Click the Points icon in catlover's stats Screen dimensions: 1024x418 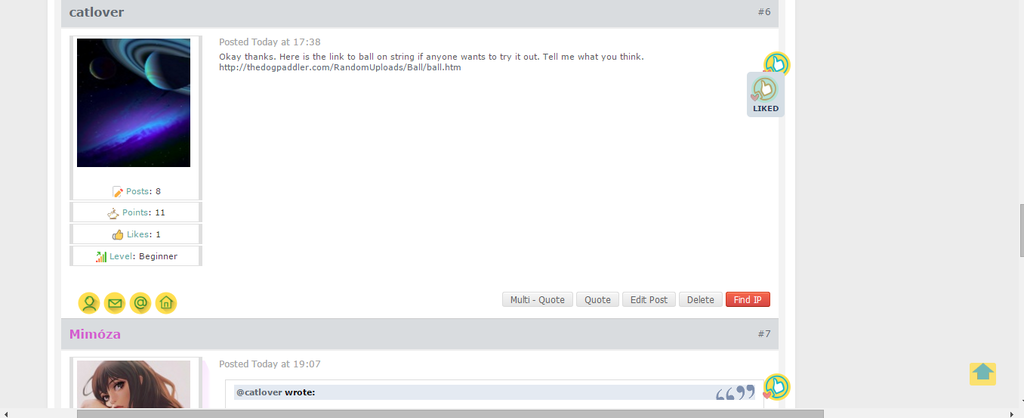coord(114,213)
